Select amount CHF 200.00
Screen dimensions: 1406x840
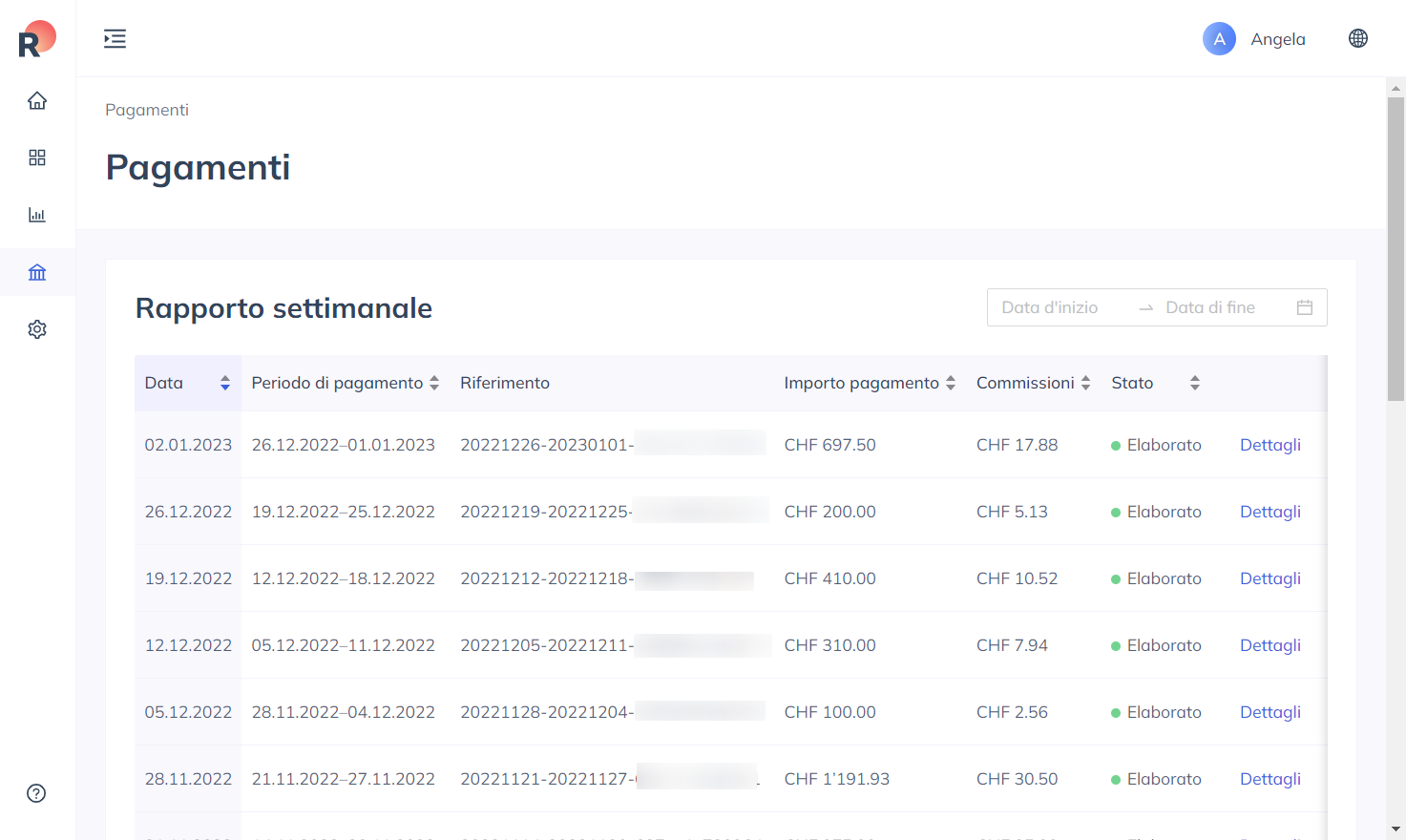coord(830,512)
